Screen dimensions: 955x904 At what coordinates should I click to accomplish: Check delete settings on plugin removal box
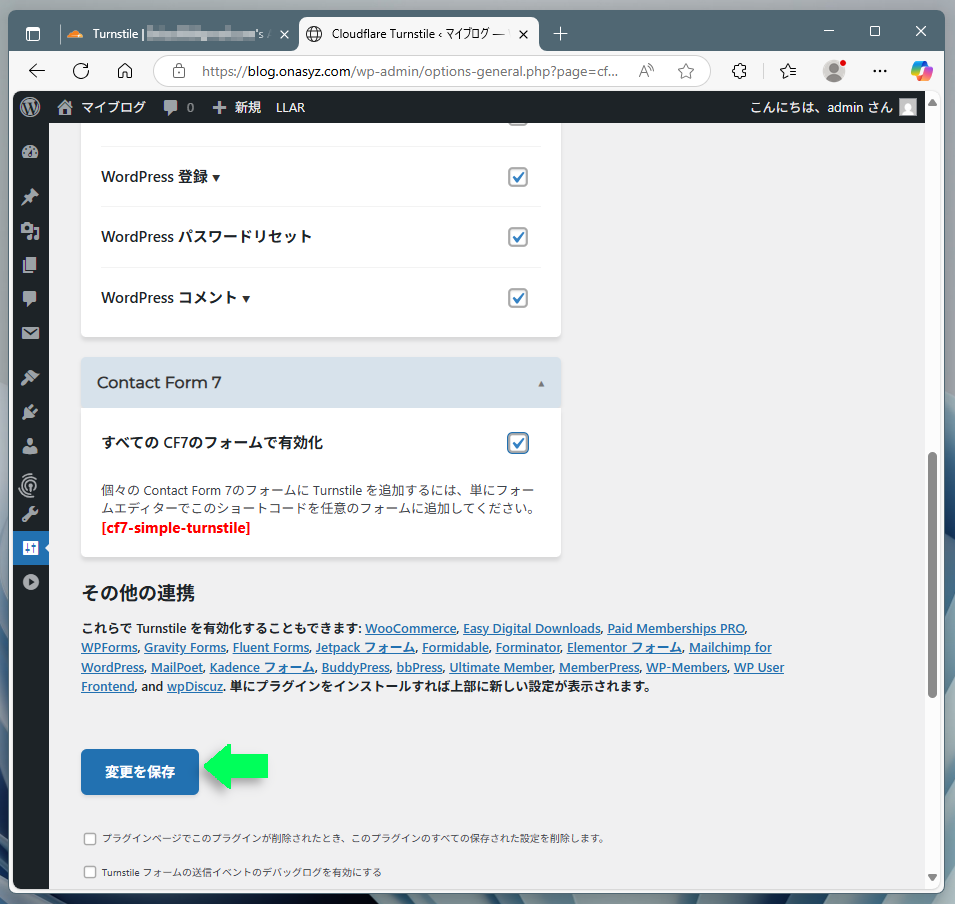pos(90,839)
